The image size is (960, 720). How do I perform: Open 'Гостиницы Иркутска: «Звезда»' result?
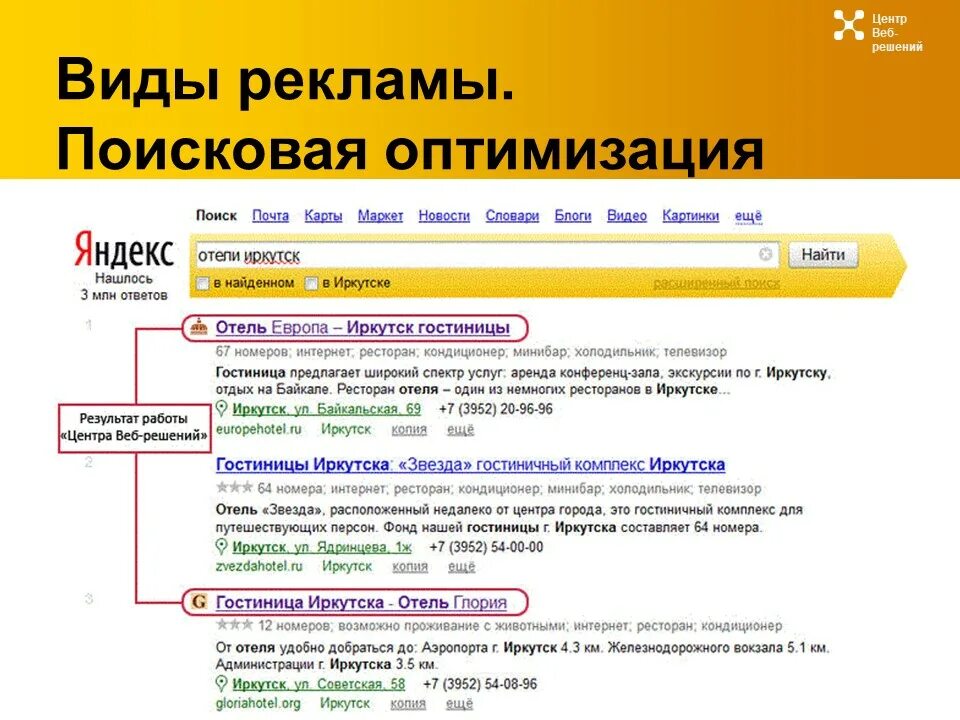[470, 465]
